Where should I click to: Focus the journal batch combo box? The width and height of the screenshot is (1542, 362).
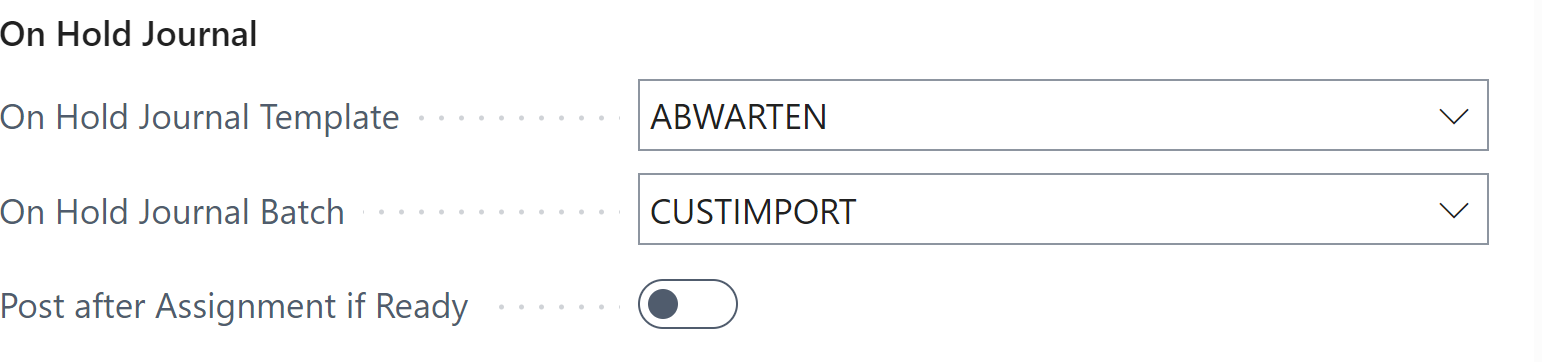(1063, 210)
